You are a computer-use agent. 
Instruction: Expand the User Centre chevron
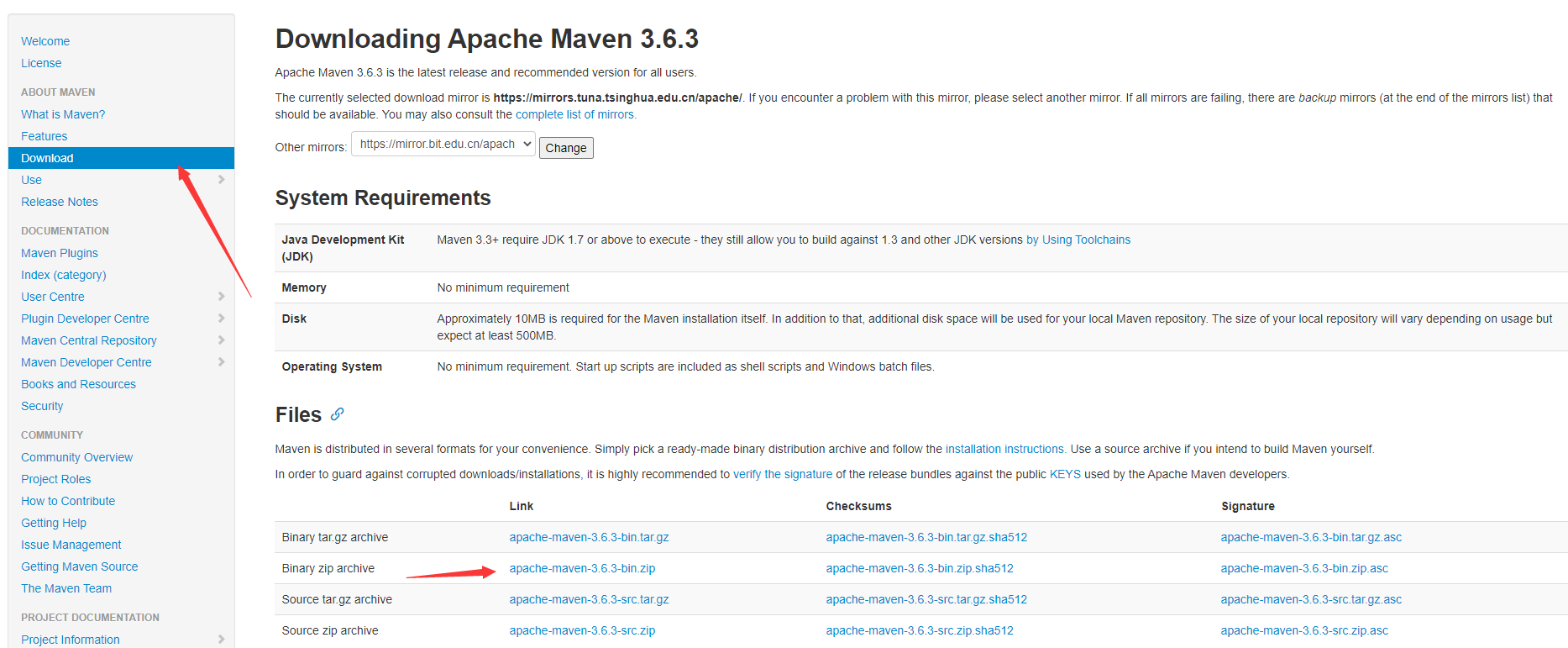click(x=221, y=296)
